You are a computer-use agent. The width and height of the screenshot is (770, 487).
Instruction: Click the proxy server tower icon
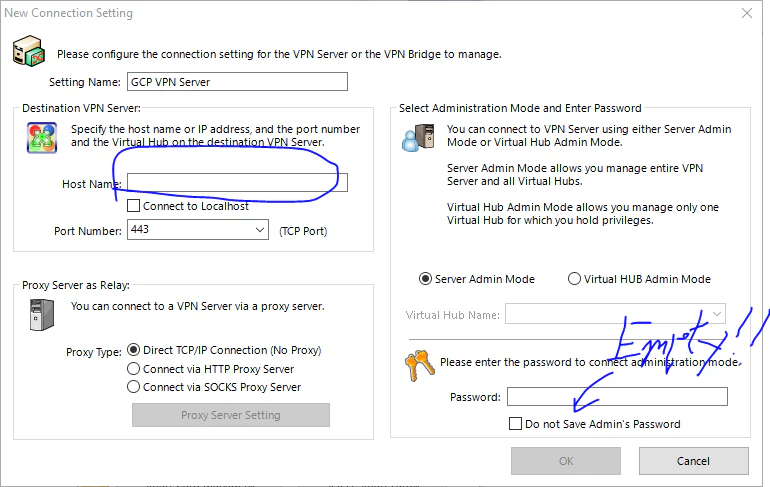coord(42,315)
